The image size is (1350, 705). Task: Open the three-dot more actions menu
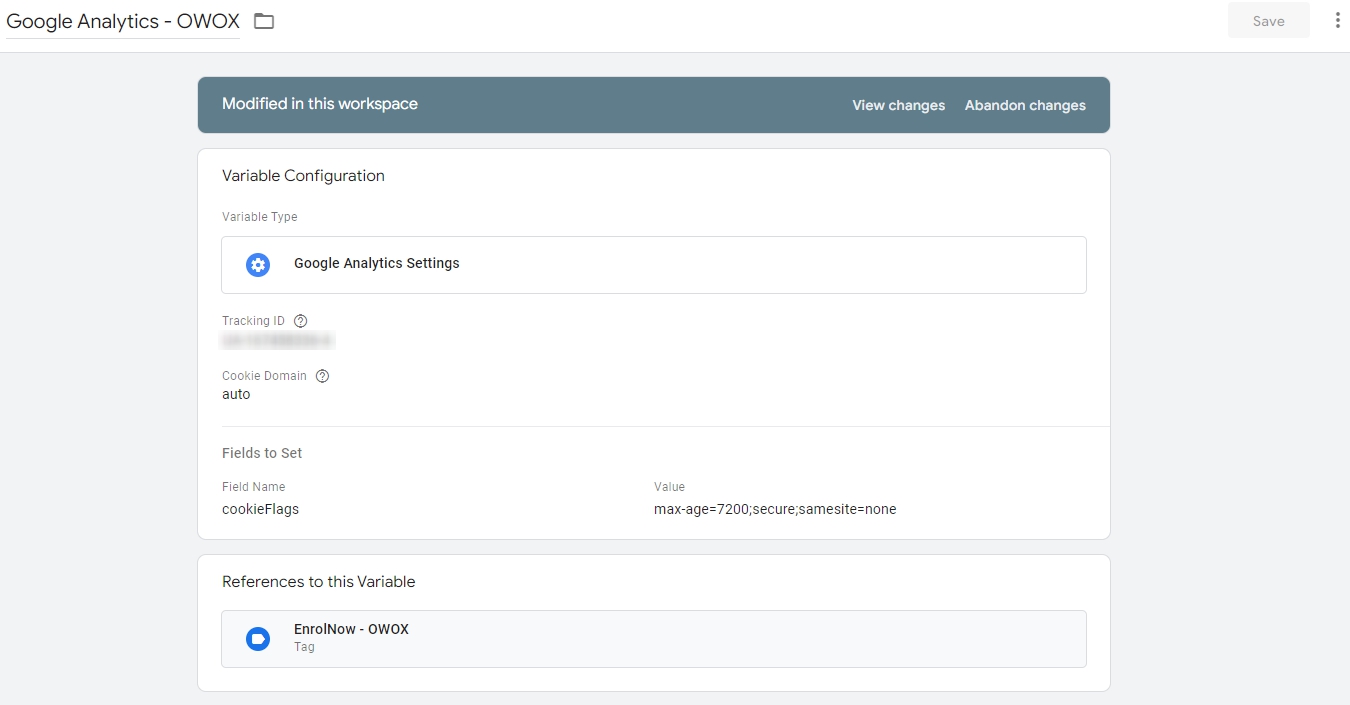pos(1337,21)
